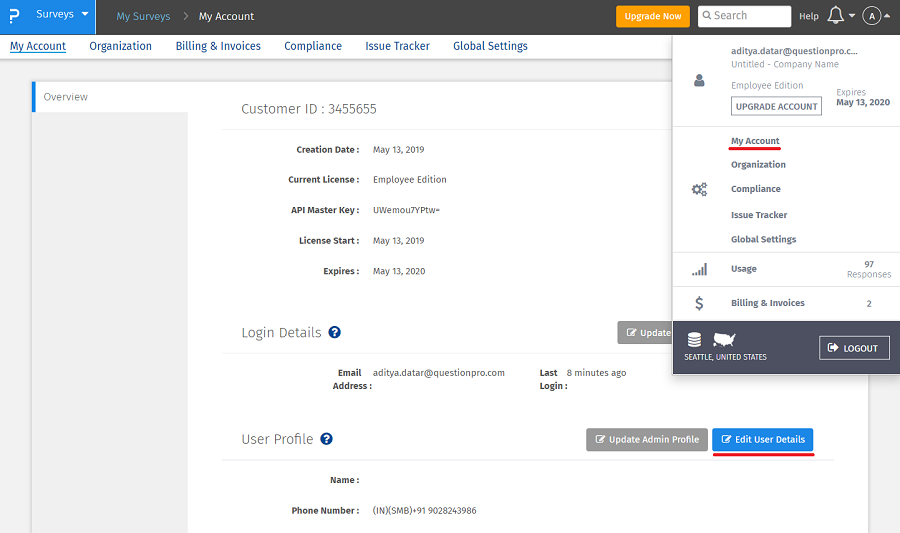Open the notifications bell icon

click(836, 16)
